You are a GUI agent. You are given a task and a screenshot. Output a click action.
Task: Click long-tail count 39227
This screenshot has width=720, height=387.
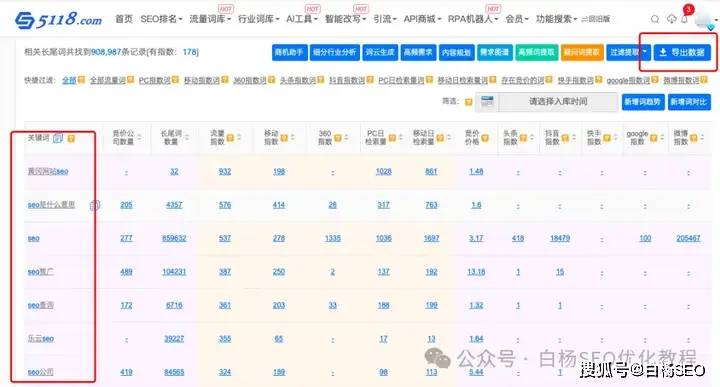(x=174, y=339)
